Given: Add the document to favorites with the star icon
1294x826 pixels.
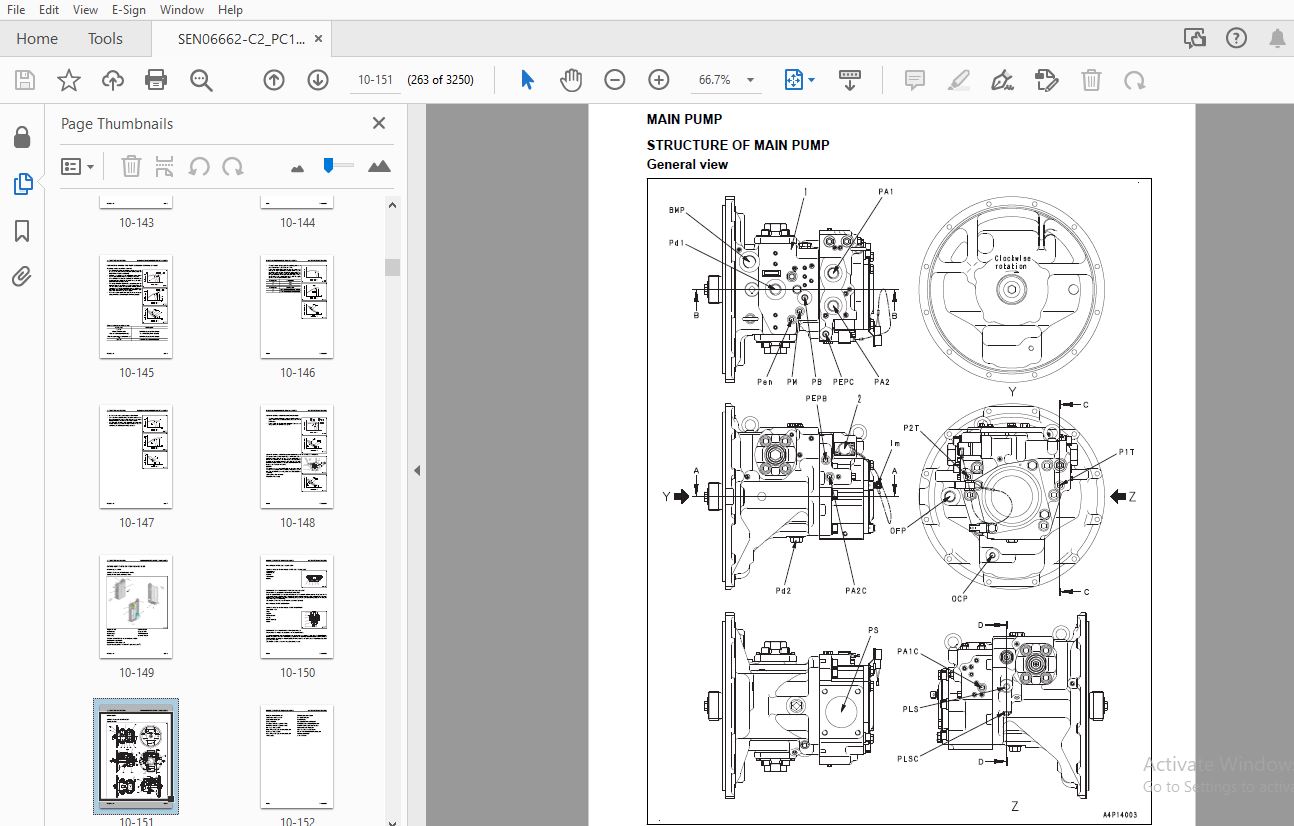Looking at the screenshot, I should coord(69,80).
